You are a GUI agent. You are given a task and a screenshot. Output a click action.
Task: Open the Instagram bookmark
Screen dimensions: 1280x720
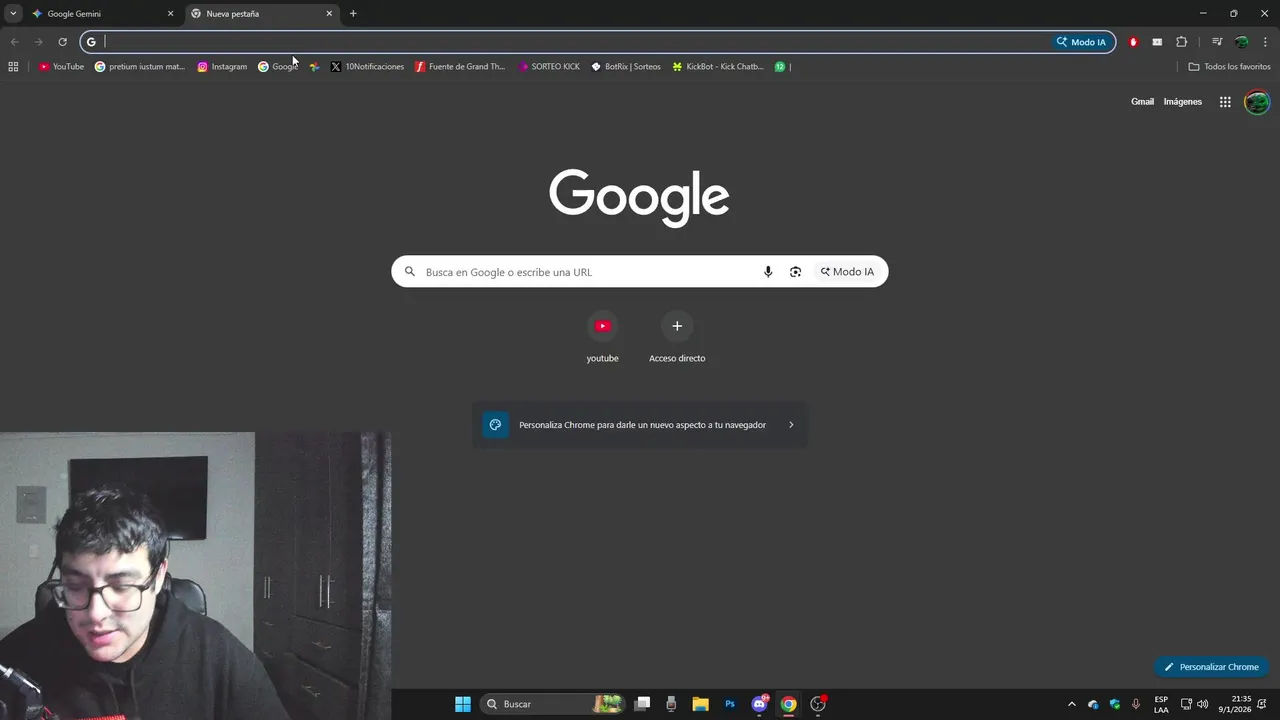[222, 67]
